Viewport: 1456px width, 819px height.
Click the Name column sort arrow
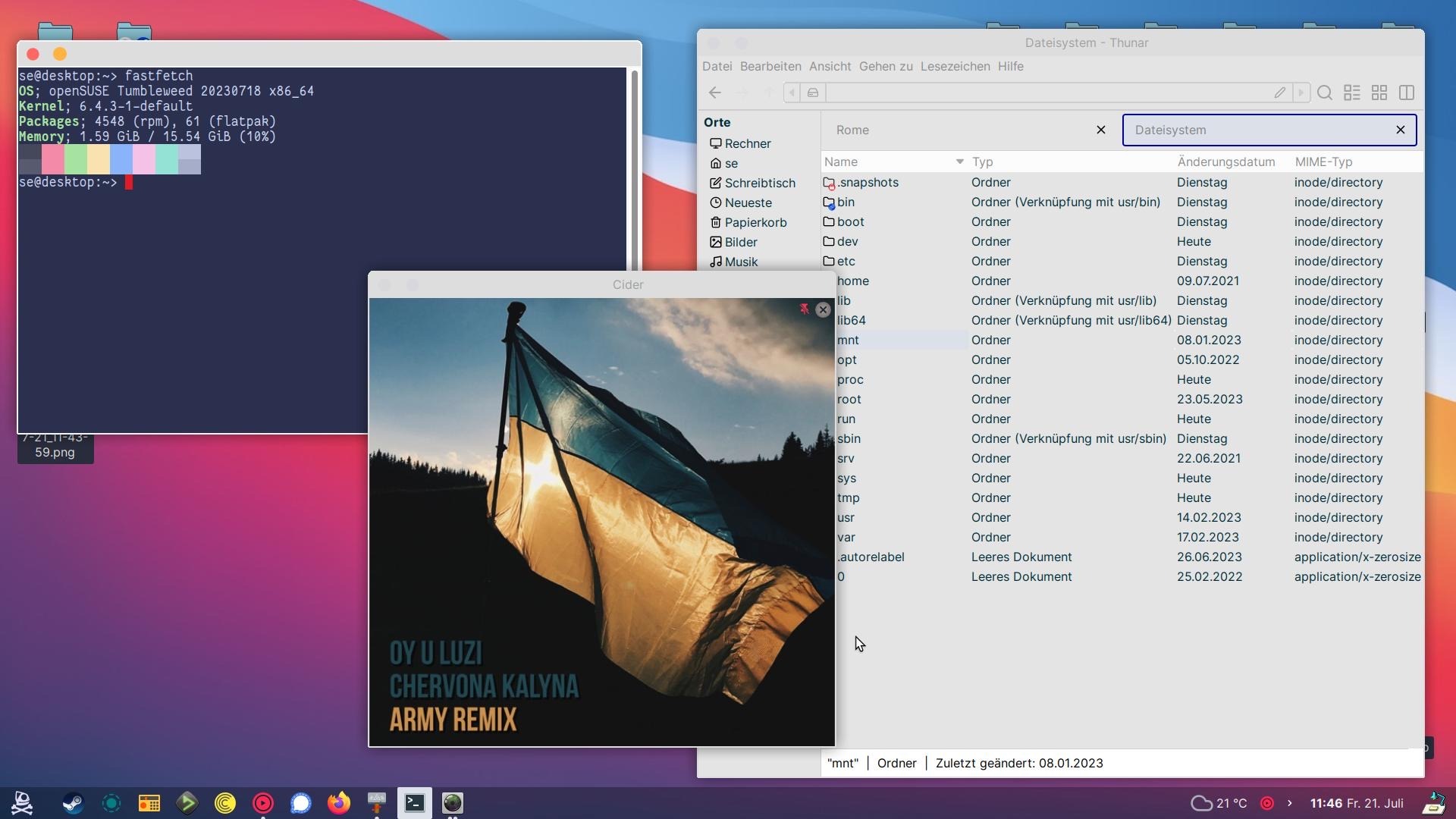[x=959, y=162]
